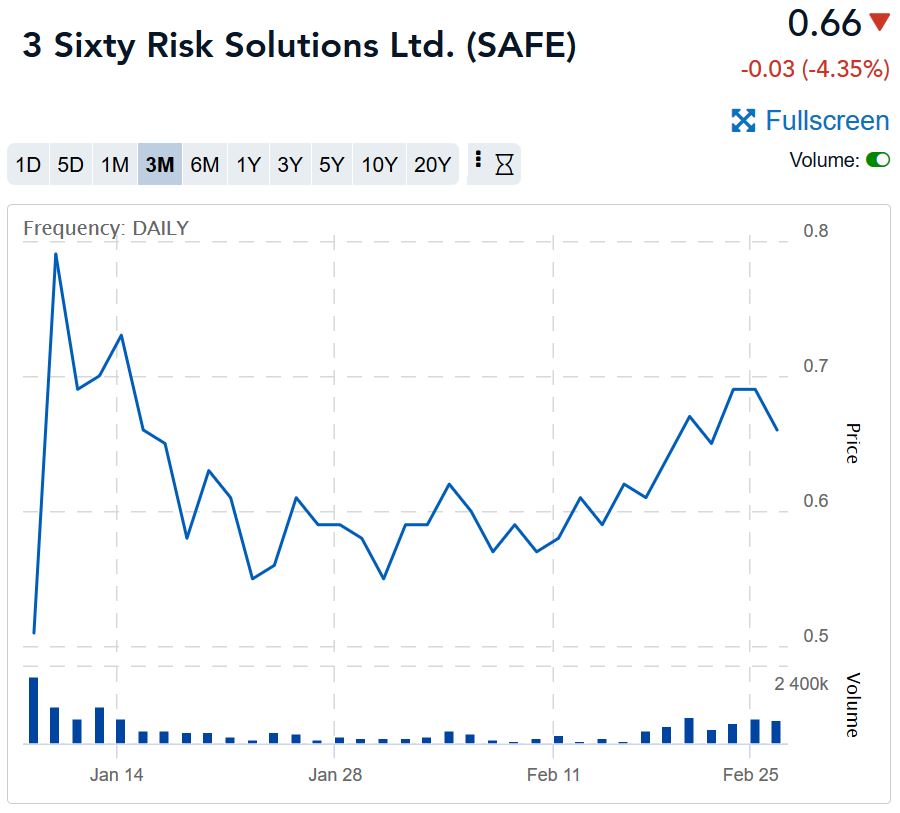Switch to the 10Y time range
The height and width of the screenshot is (813, 900).
click(379, 165)
